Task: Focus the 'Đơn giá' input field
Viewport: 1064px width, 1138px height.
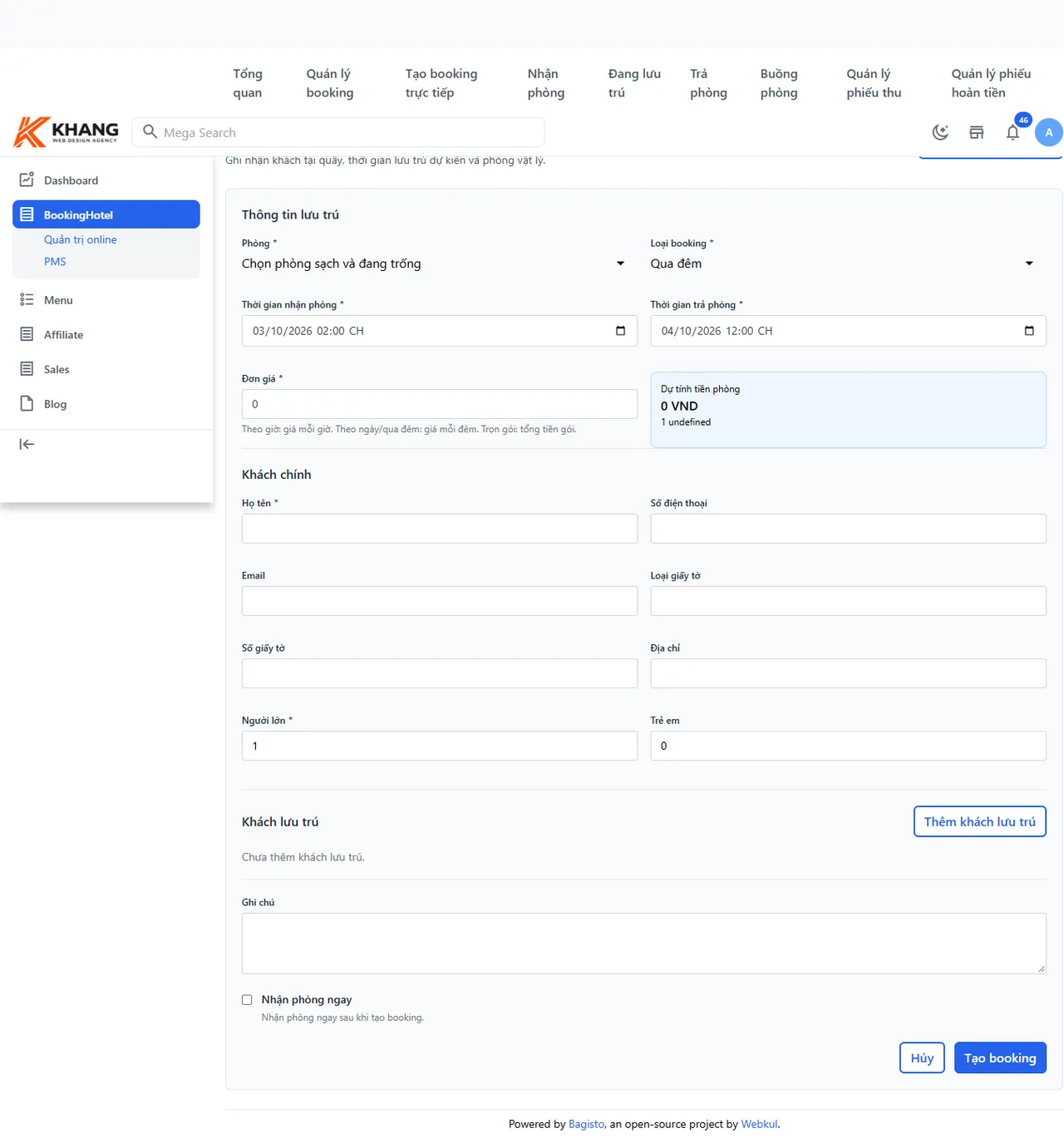Action: (x=440, y=404)
